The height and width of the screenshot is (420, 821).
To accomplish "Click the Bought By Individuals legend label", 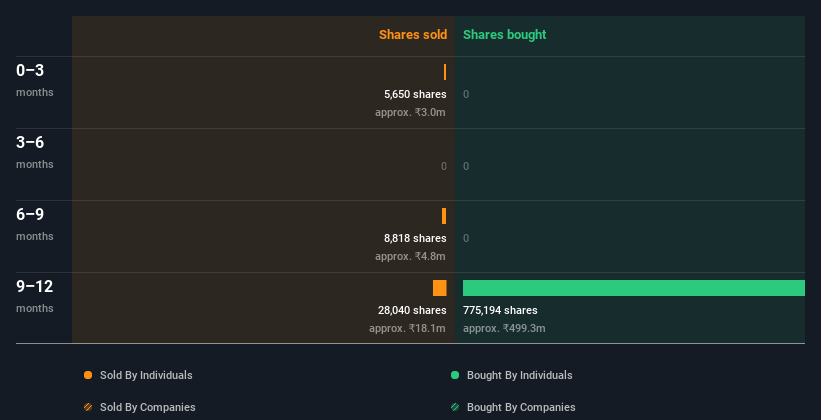I will click(519, 375).
